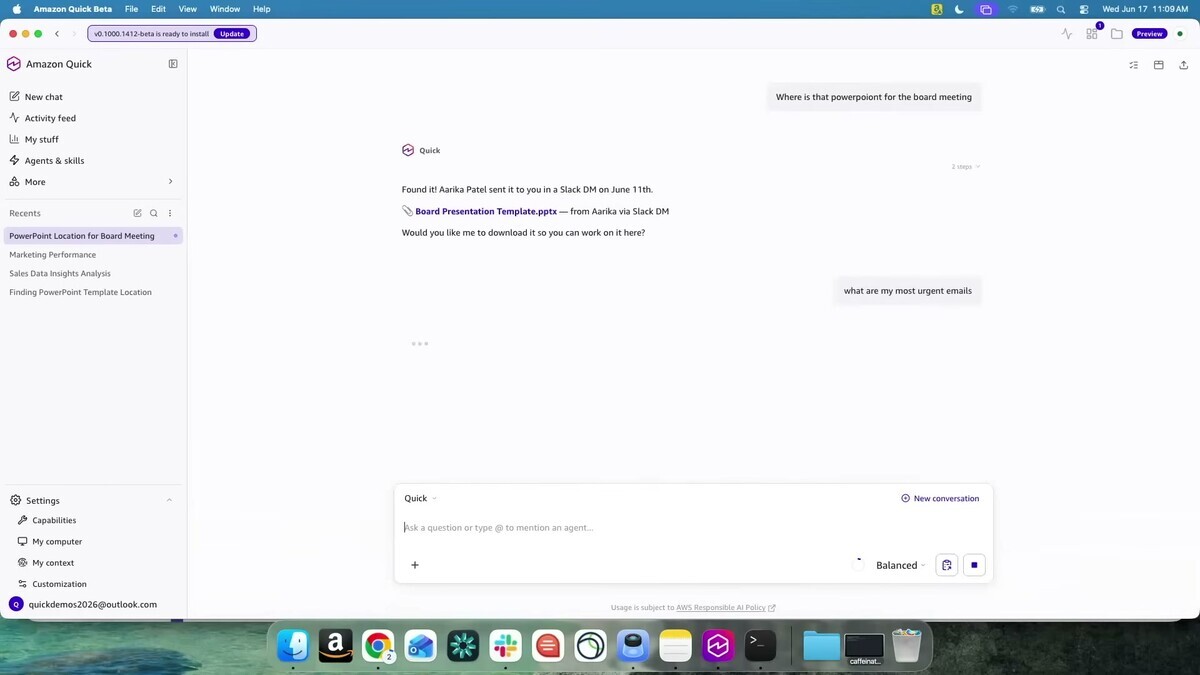Click the 'Where is that powerpoint' message bubble
Image resolution: width=1200 pixels, height=675 pixels.
point(874,97)
